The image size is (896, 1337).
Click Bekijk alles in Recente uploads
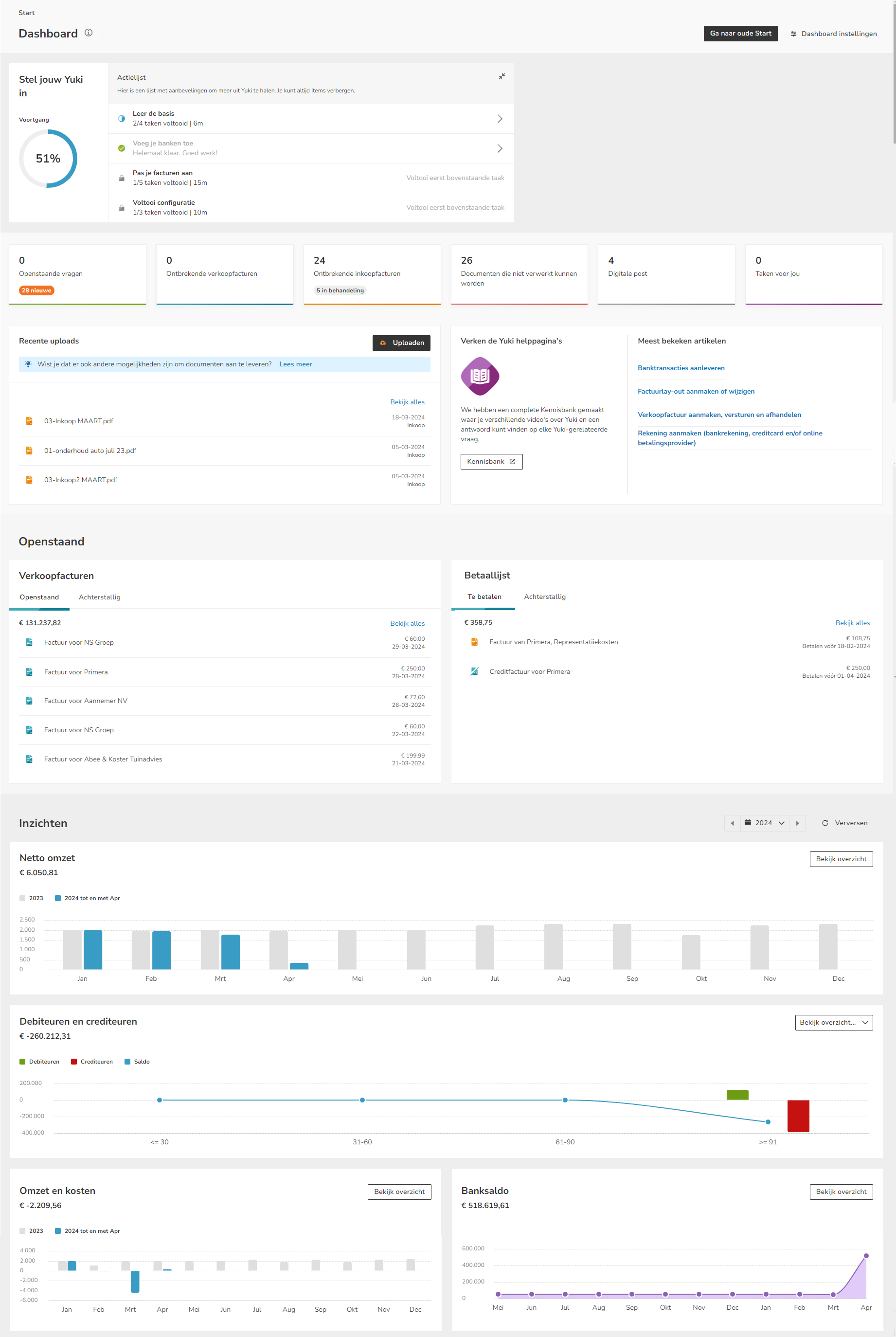408,402
